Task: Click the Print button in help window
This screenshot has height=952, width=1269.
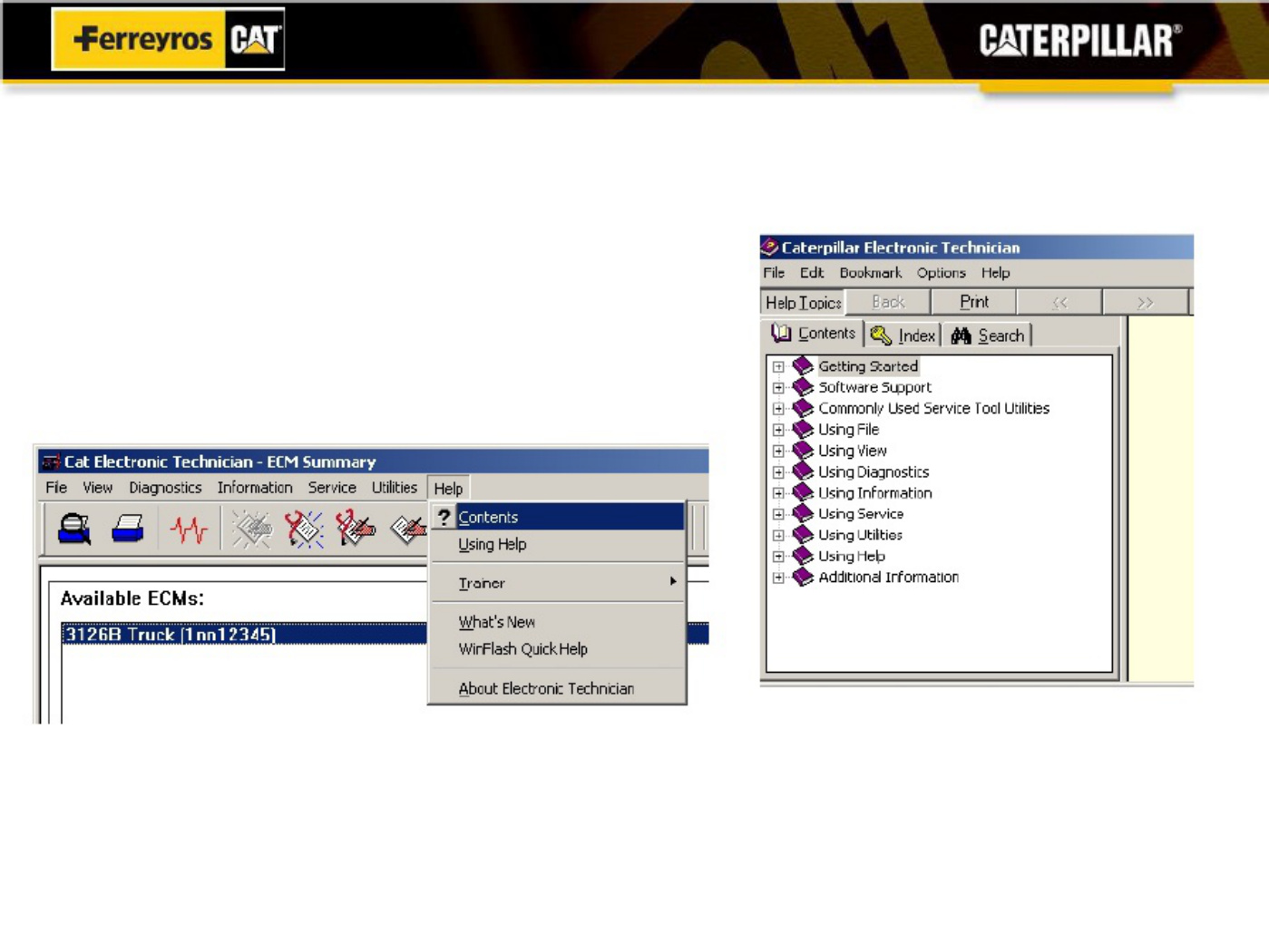Action: (x=974, y=302)
